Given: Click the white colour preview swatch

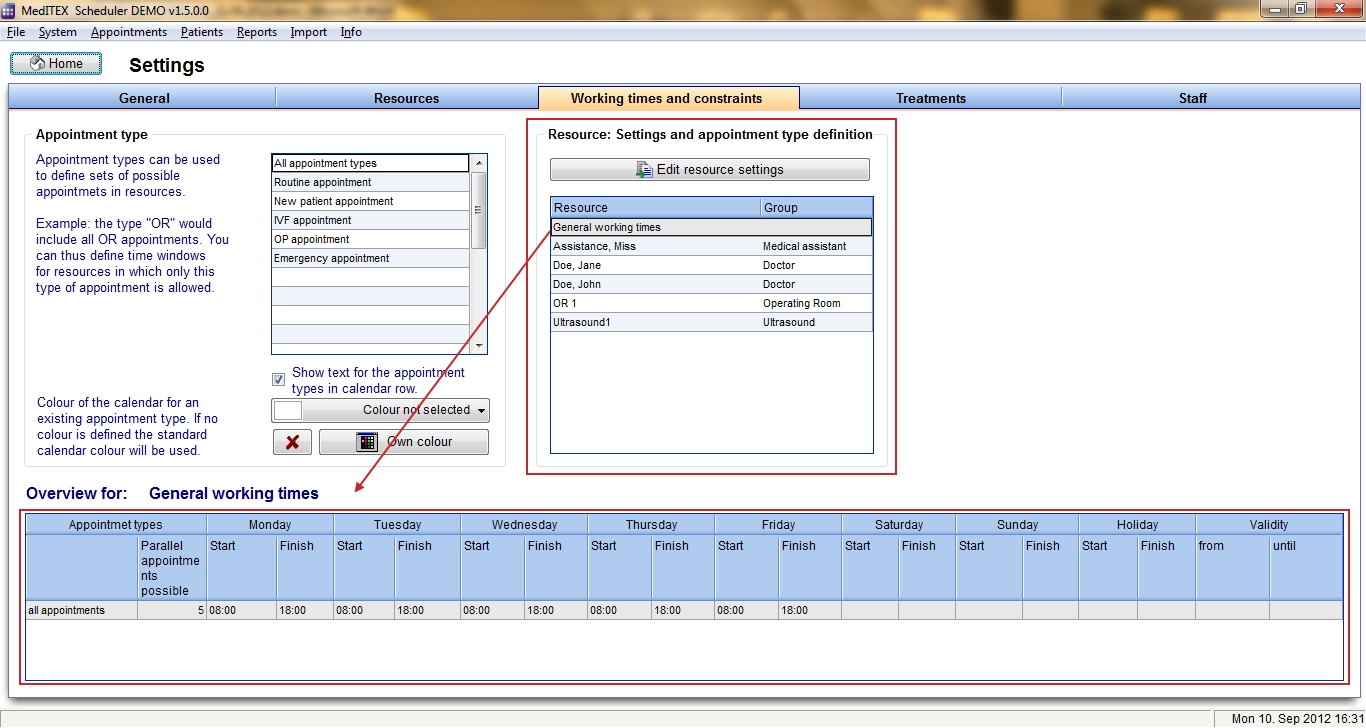Looking at the screenshot, I should click(x=288, y=410).
